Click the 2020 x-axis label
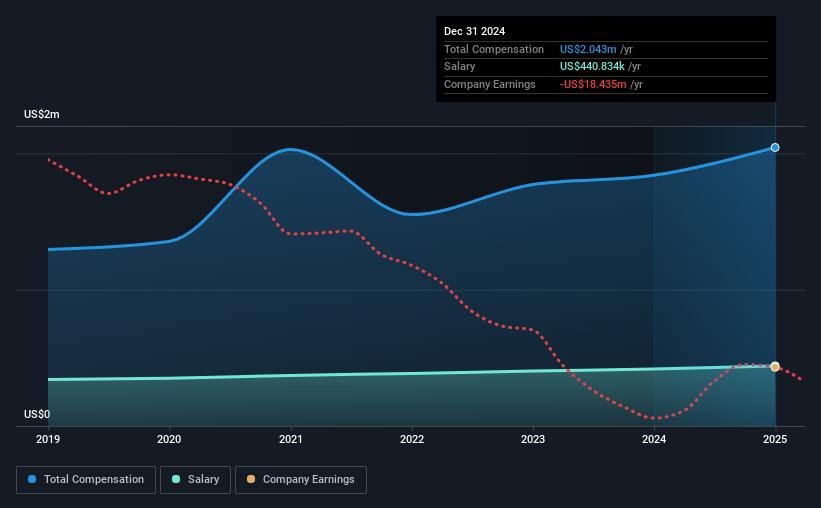 click(x=169, y=439)
